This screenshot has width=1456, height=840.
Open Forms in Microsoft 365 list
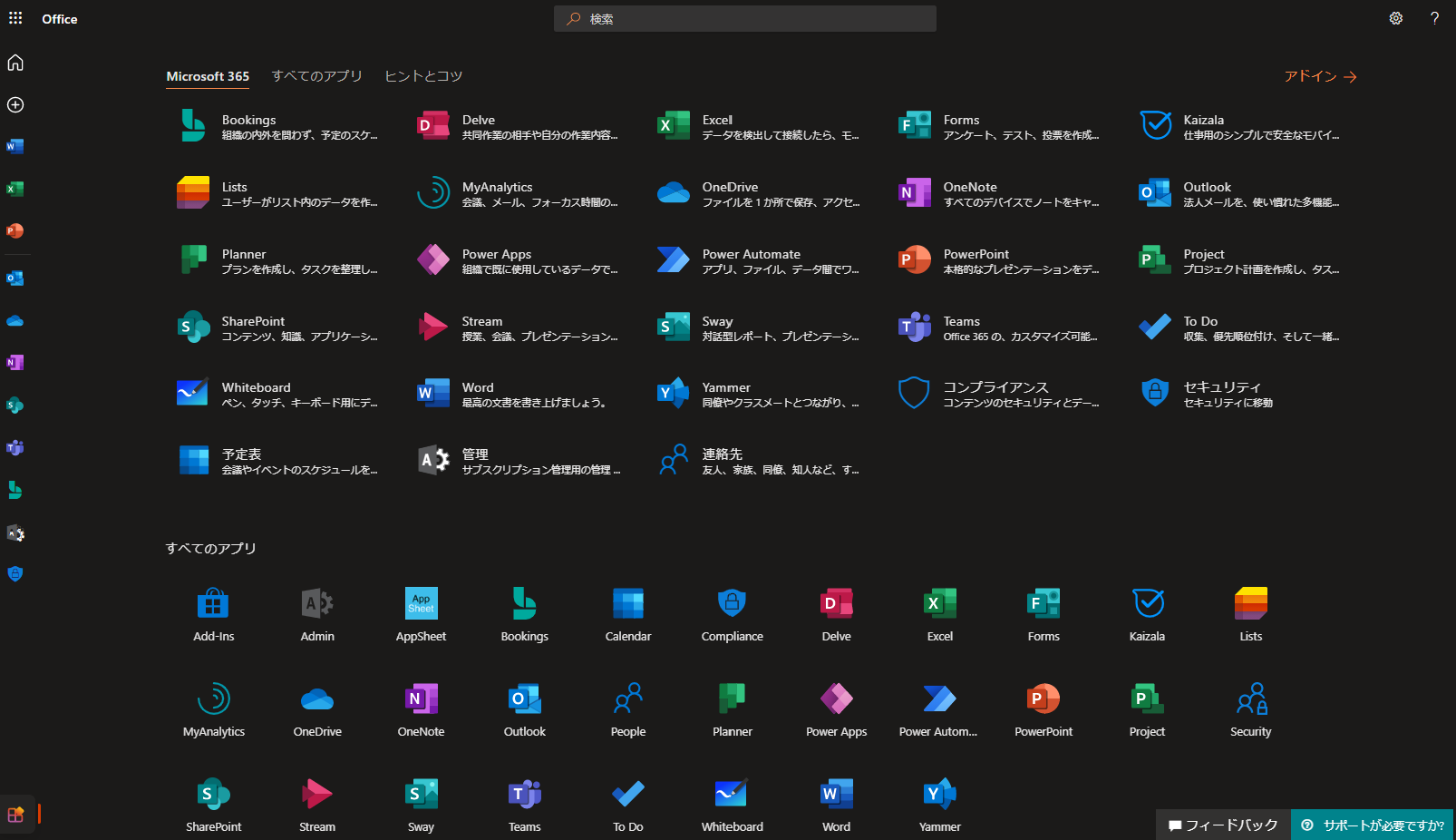tap(999, 126)
